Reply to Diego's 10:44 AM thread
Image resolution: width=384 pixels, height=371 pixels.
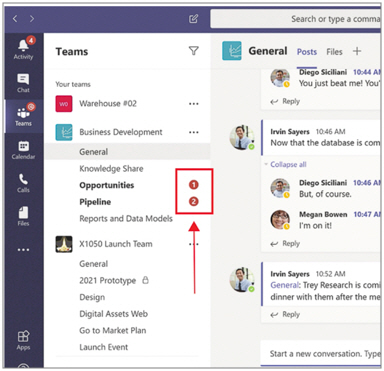coord(285,101)
